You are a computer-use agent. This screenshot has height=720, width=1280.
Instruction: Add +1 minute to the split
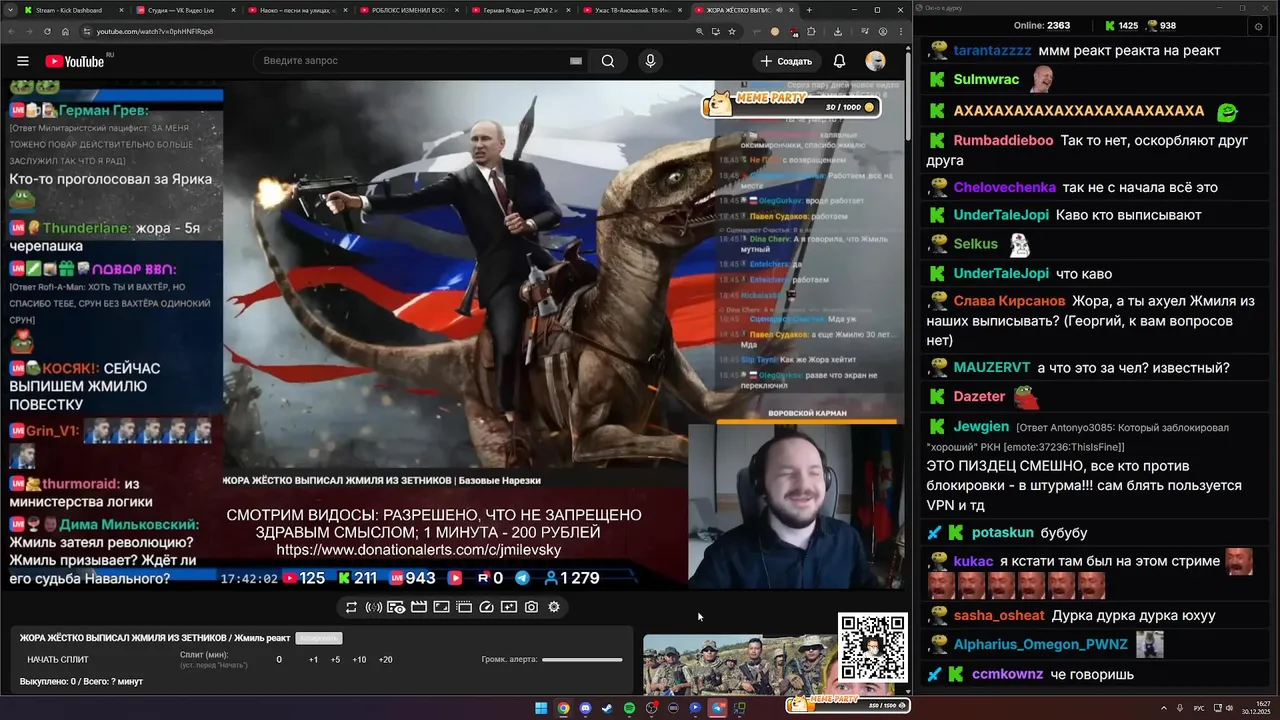313,660
